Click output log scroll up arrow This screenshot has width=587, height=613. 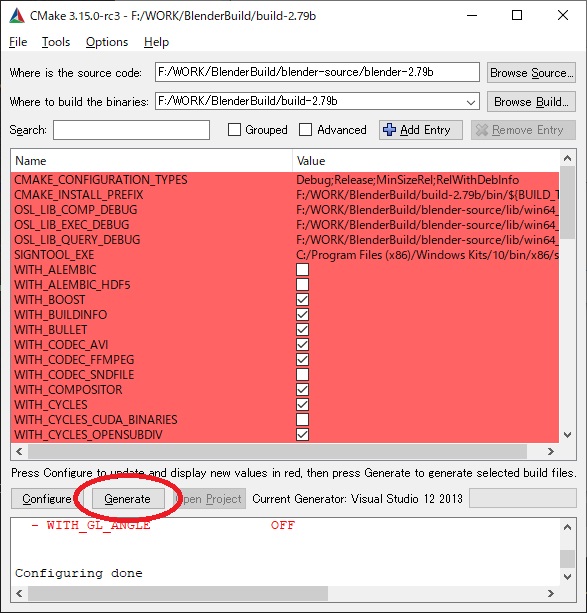(567, 527)
